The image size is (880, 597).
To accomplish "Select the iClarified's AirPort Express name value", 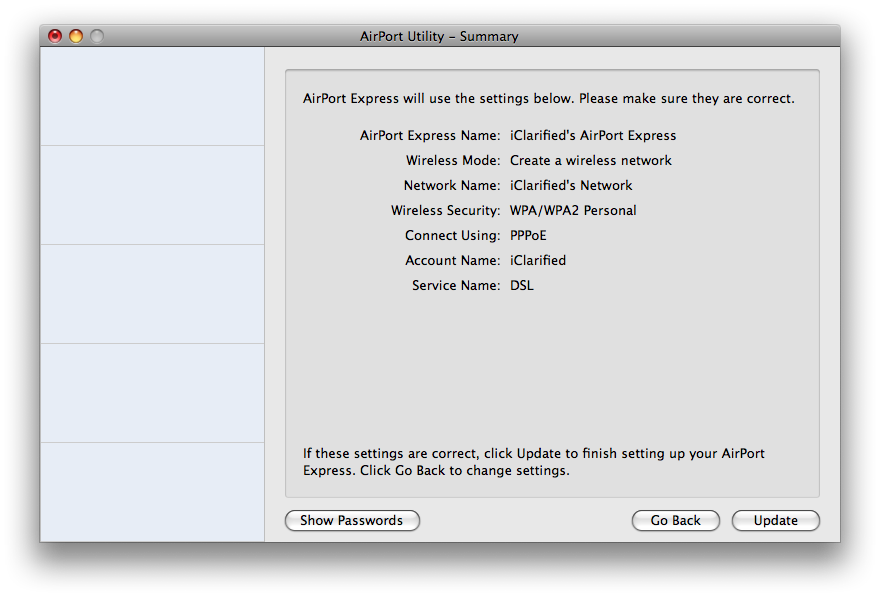I will (x=593, y=136).
